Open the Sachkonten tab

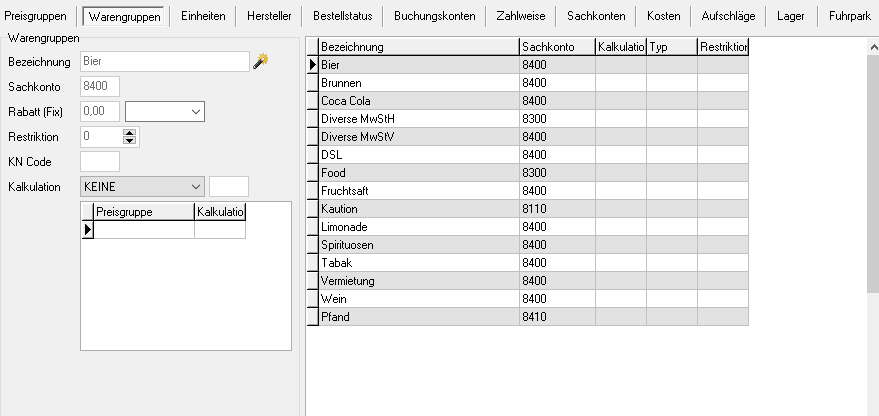click(x=596, y=16)
